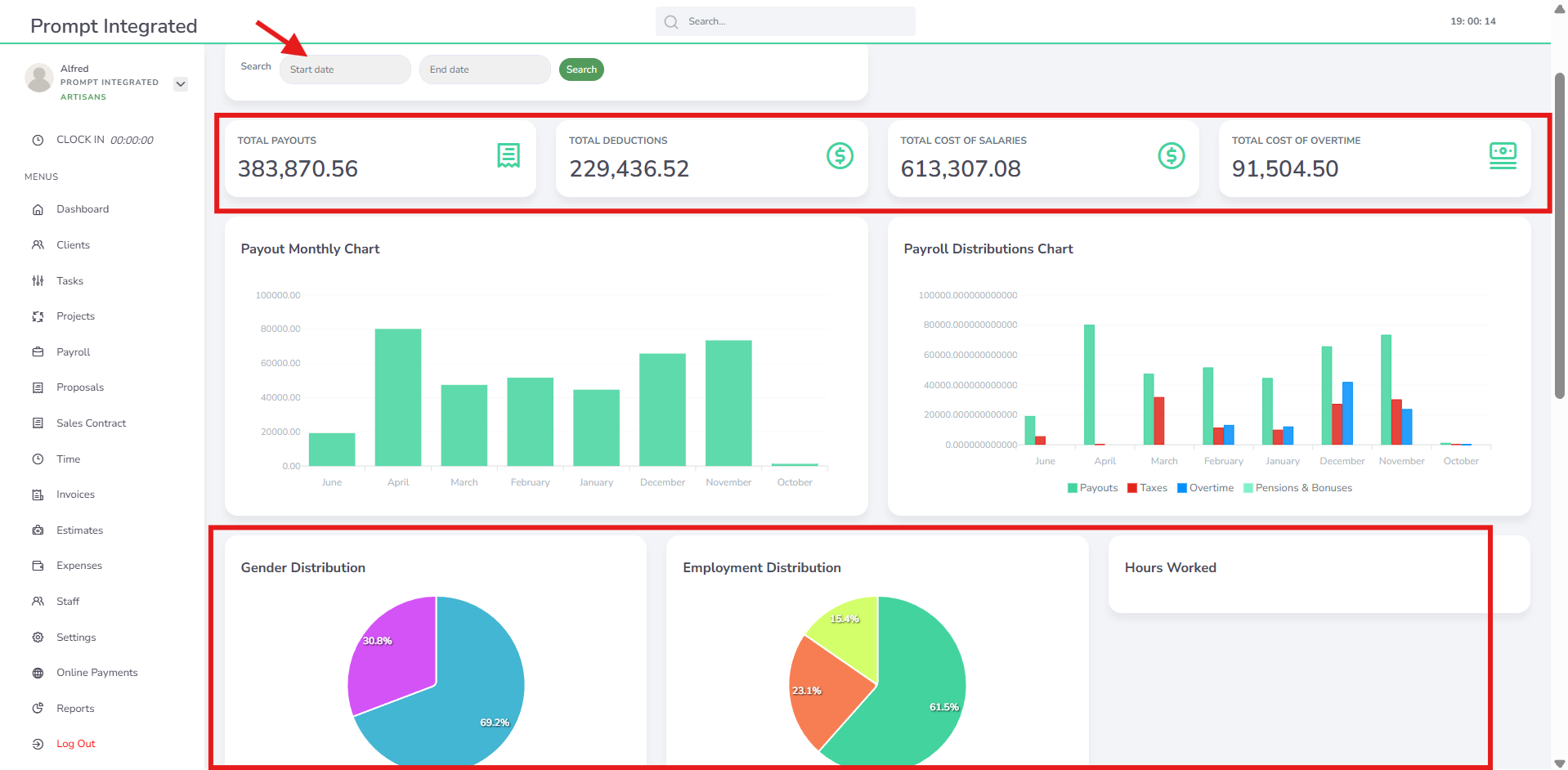Click the Log Out link

75,744
